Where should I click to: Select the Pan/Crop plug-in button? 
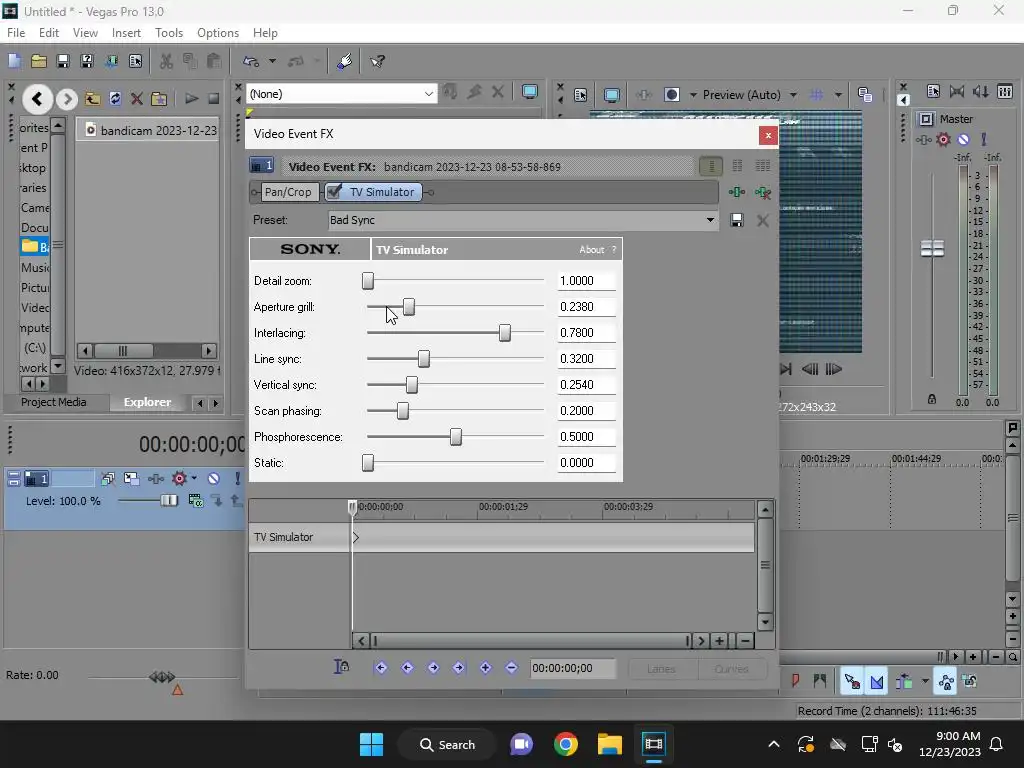[288, 192]
